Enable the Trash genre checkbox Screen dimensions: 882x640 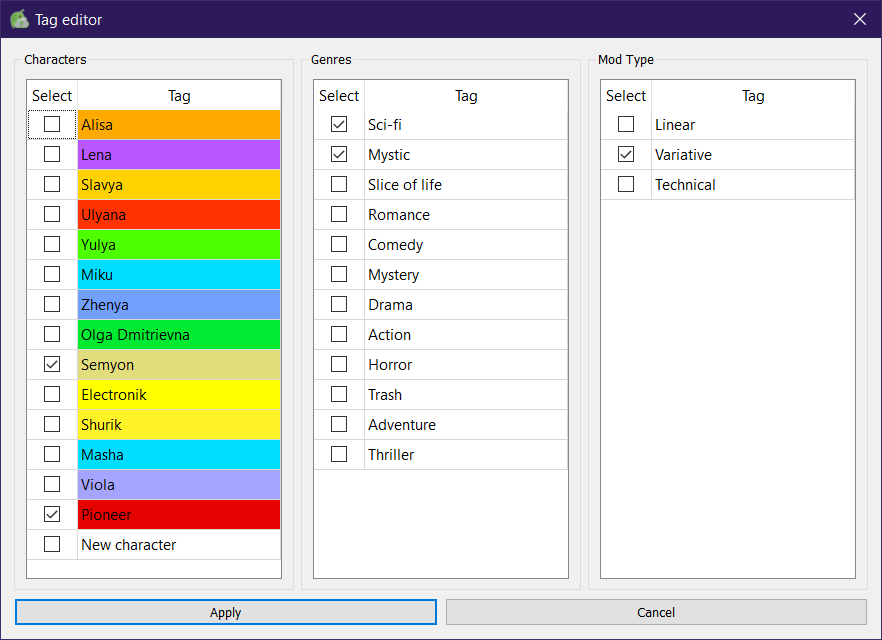[x=339, y=394]
